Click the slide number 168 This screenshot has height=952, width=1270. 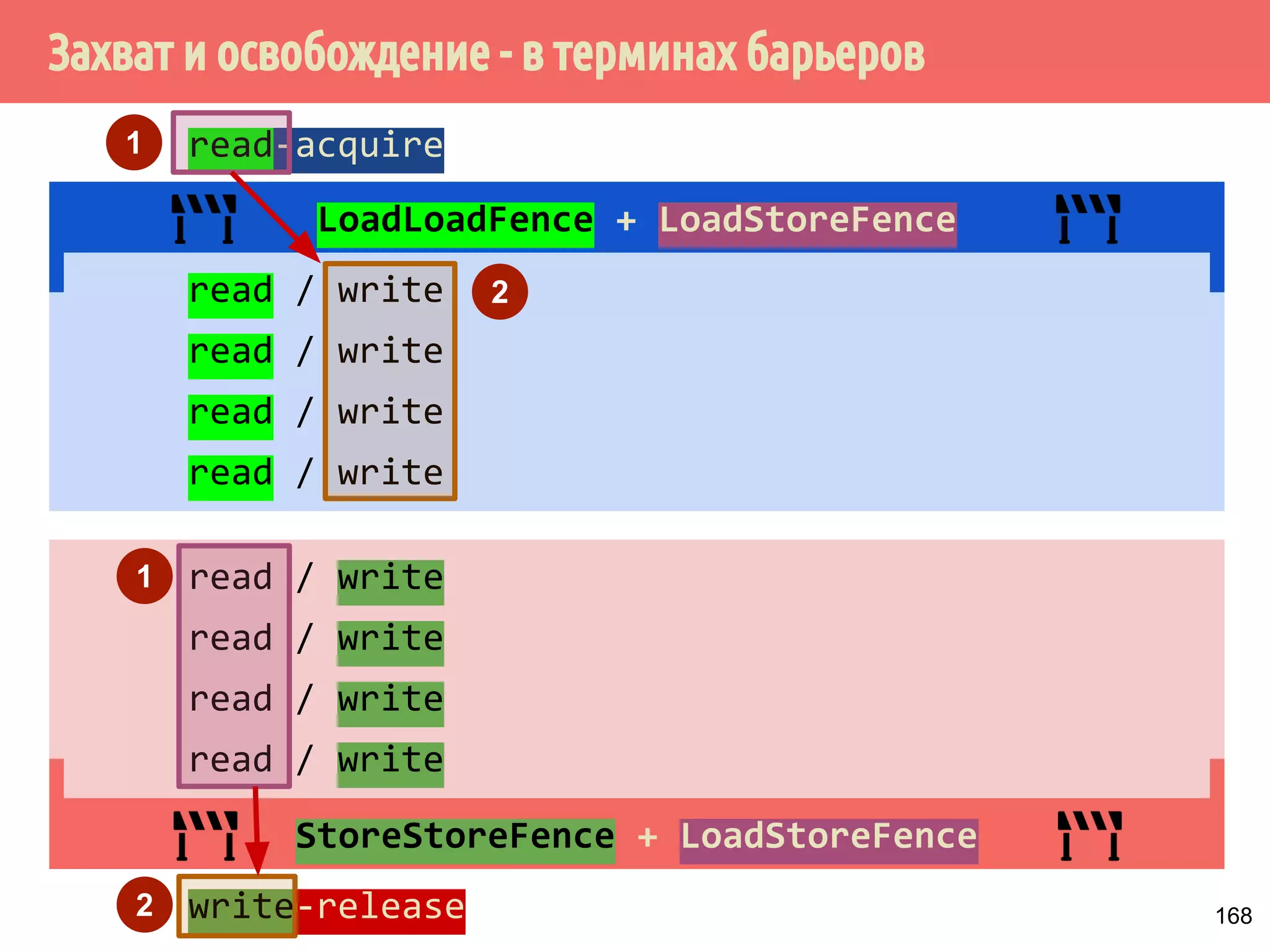pos(1233,916)
